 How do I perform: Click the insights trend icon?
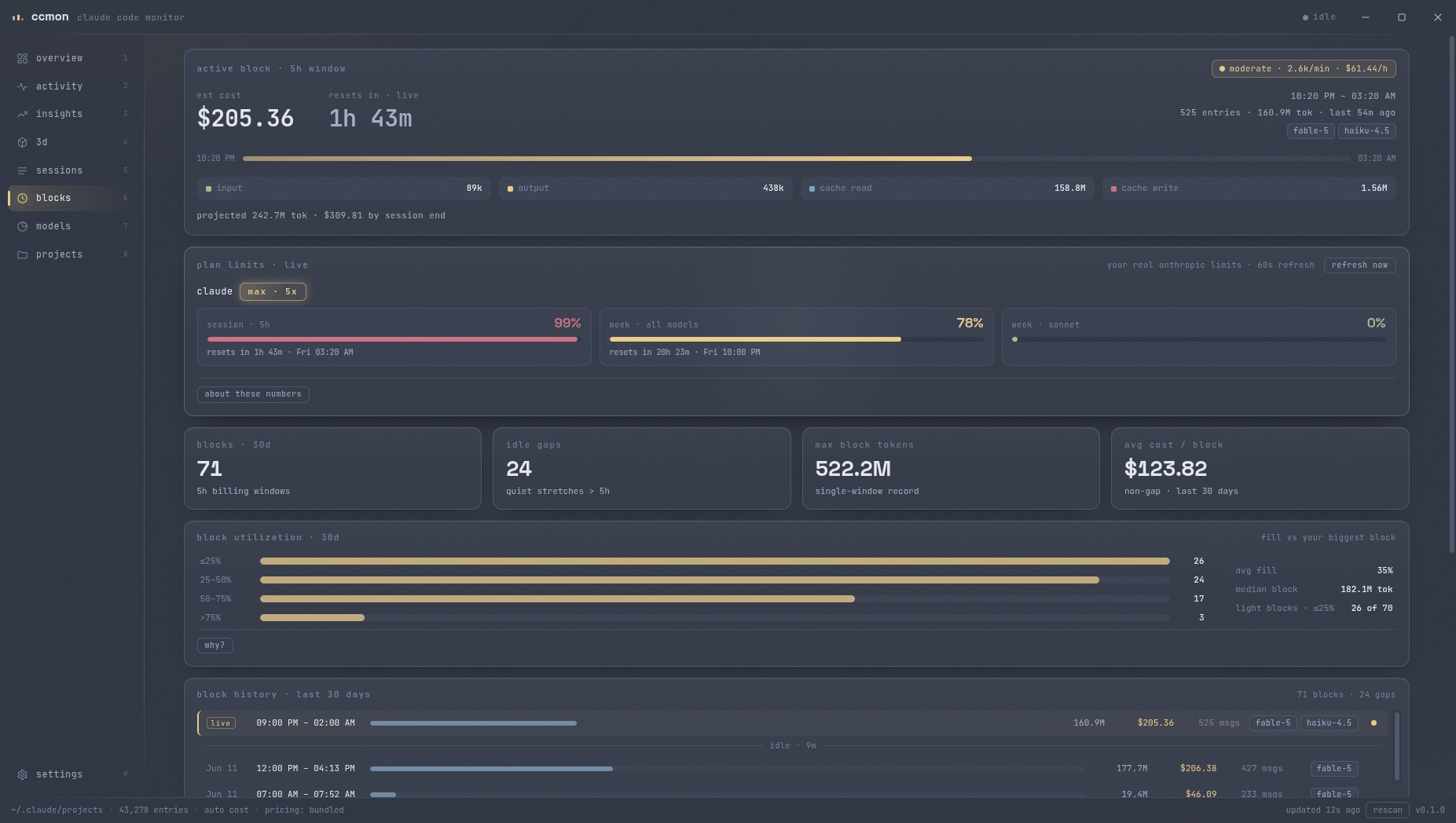22,114
